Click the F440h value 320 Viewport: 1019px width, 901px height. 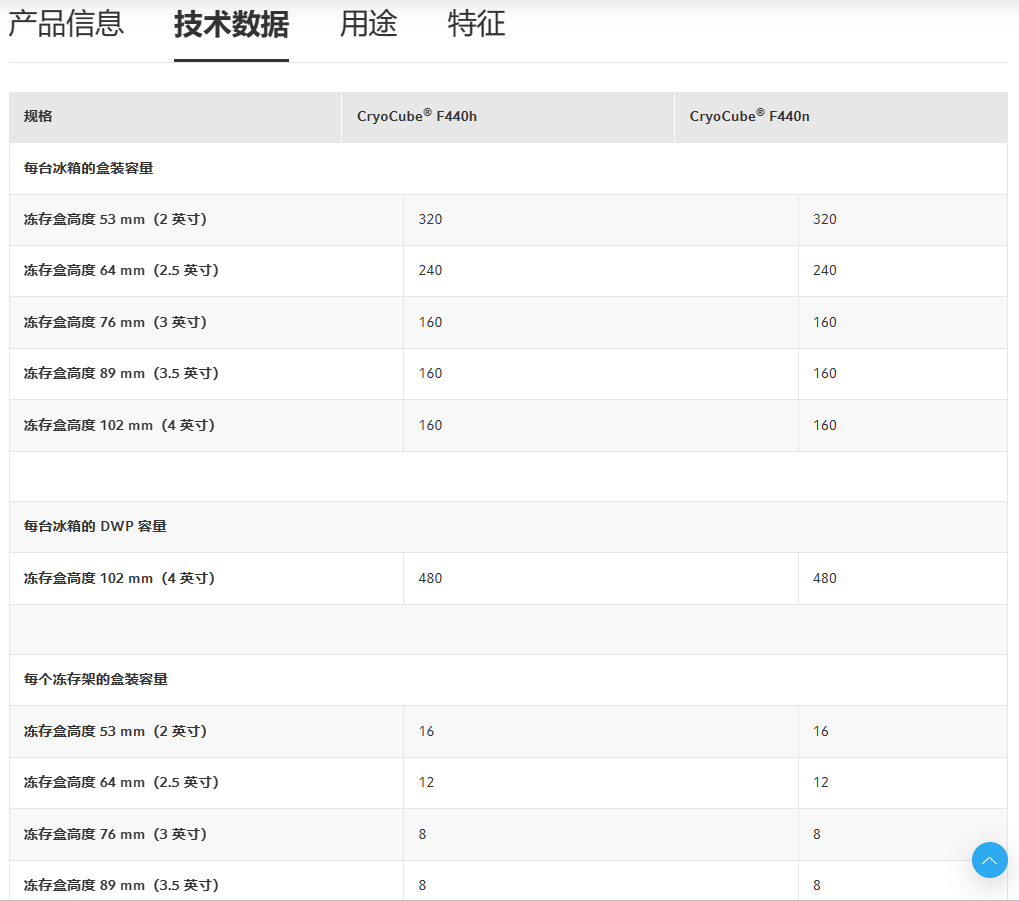click(430, 220)
